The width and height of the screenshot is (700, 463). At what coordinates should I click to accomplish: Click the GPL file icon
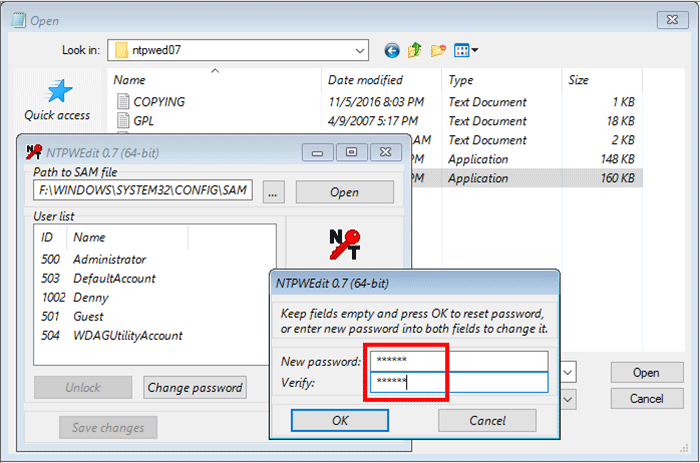123,121
